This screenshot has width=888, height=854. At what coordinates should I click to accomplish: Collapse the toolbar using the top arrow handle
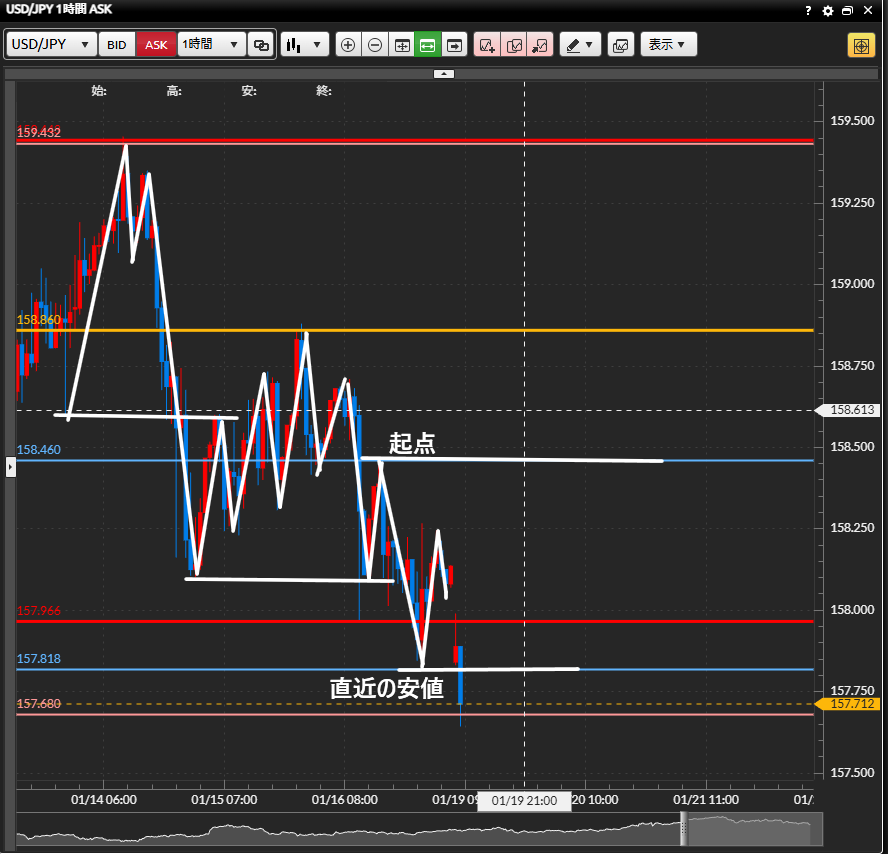click(444, 74)
